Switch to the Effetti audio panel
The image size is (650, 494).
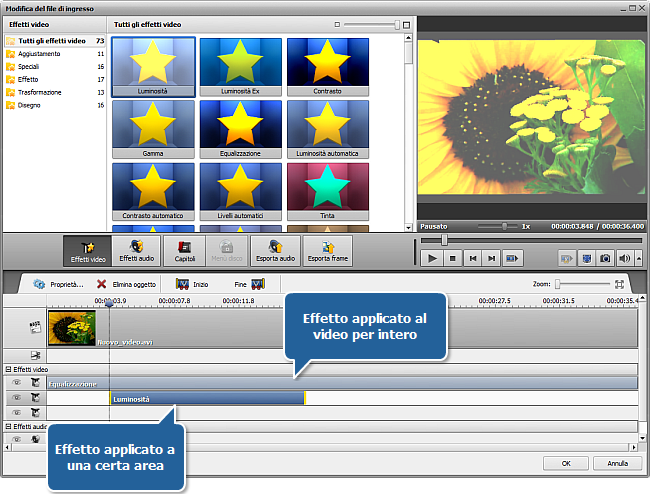(x=136, y=250)
